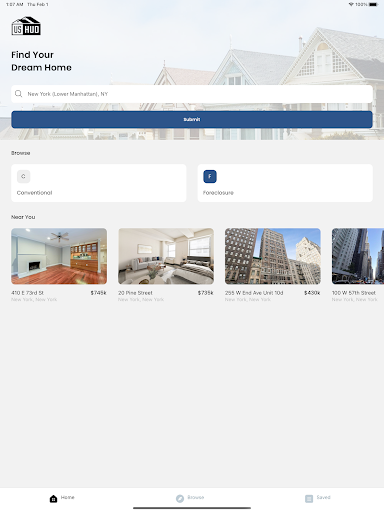Open the Conventional browse card
The height and width of the screenshot is (512, 384).
click(x=99, y=183)
